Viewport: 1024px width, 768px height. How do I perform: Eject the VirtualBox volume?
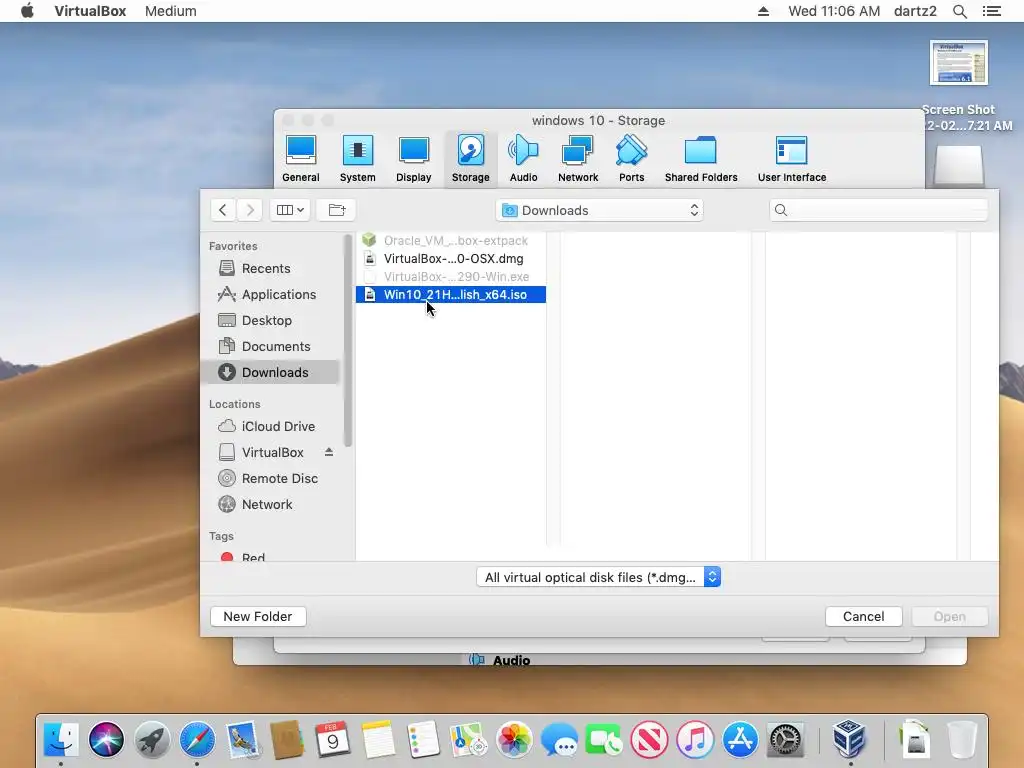pos(328,452)
